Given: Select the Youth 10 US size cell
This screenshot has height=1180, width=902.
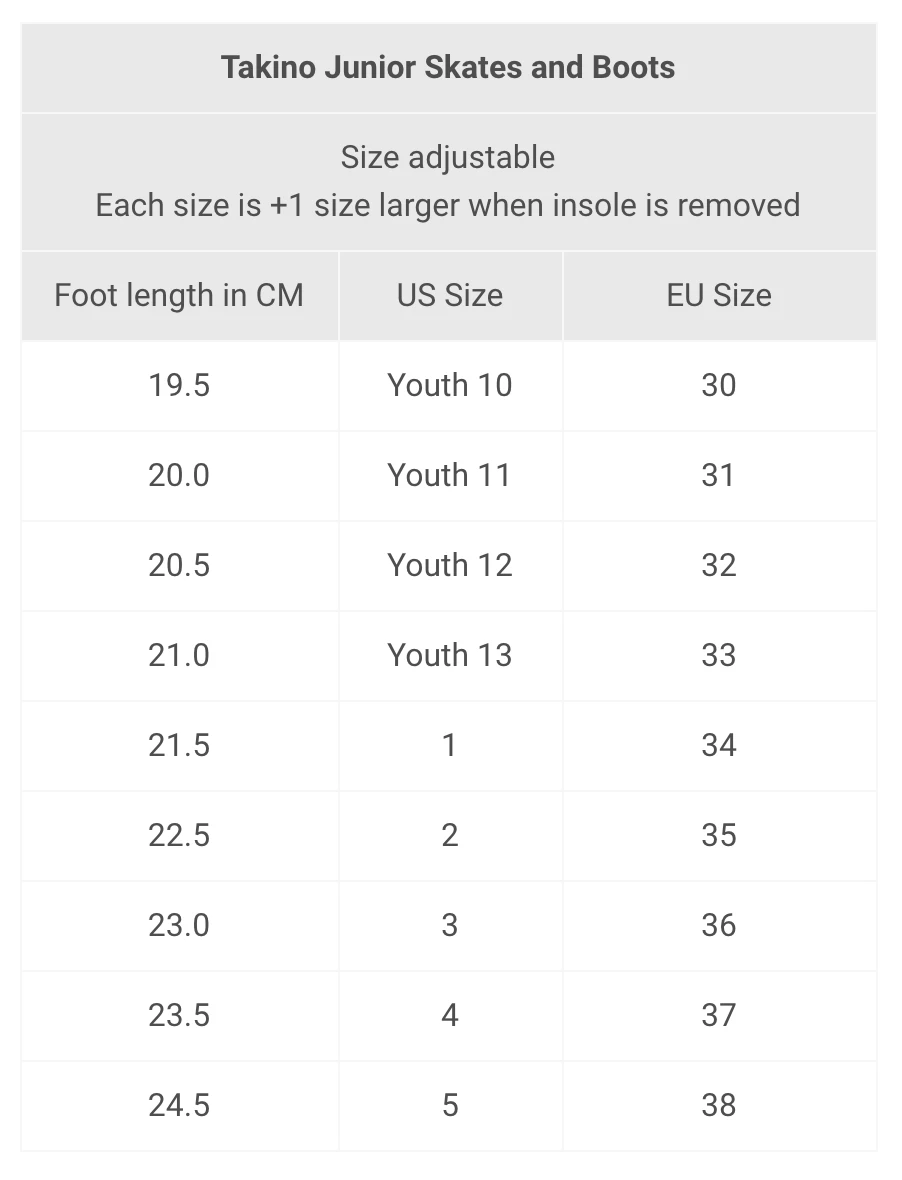Looking at the screenshot, I should tap(450, 385).
